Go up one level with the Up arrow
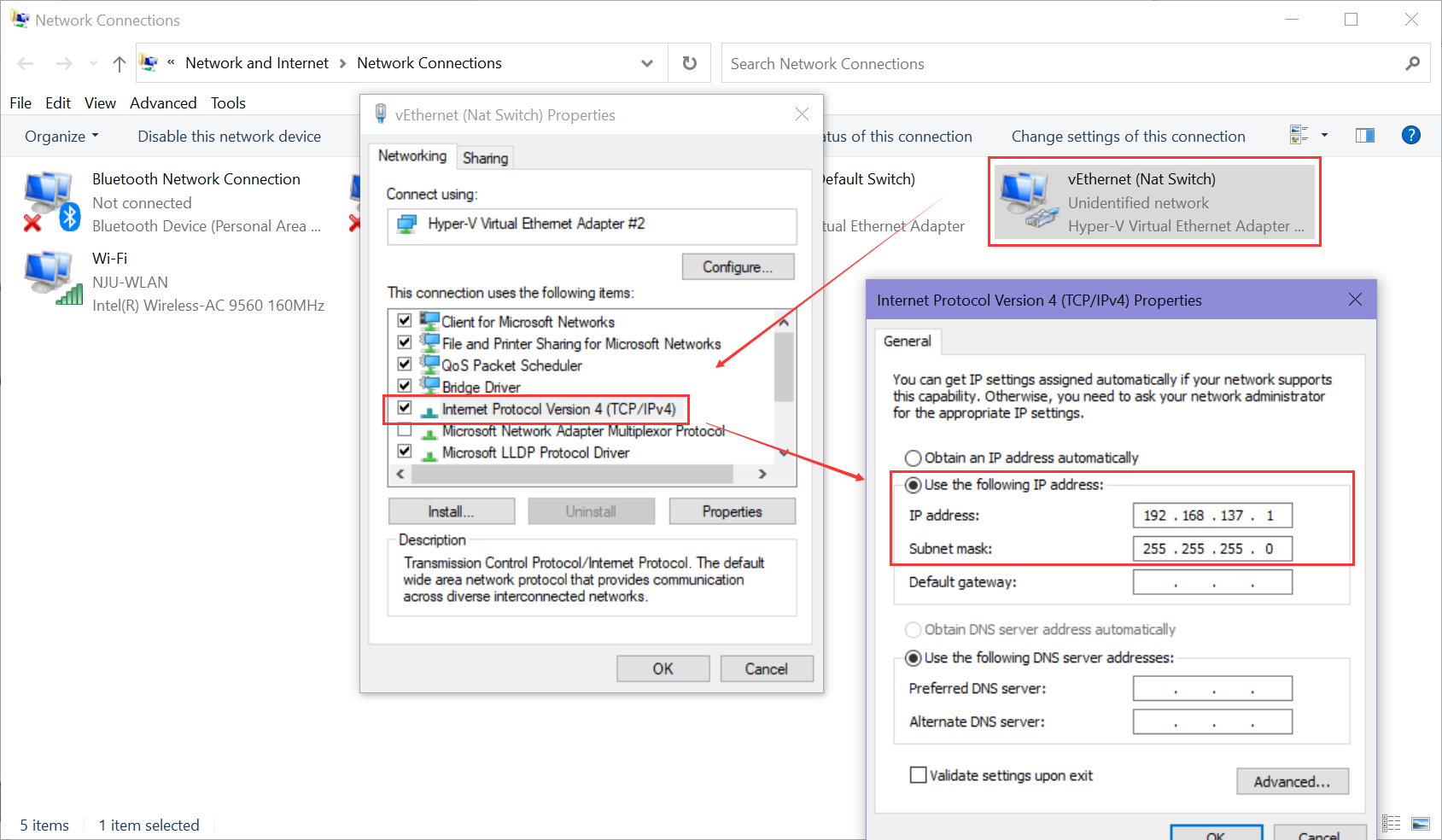 coord(120,63)
